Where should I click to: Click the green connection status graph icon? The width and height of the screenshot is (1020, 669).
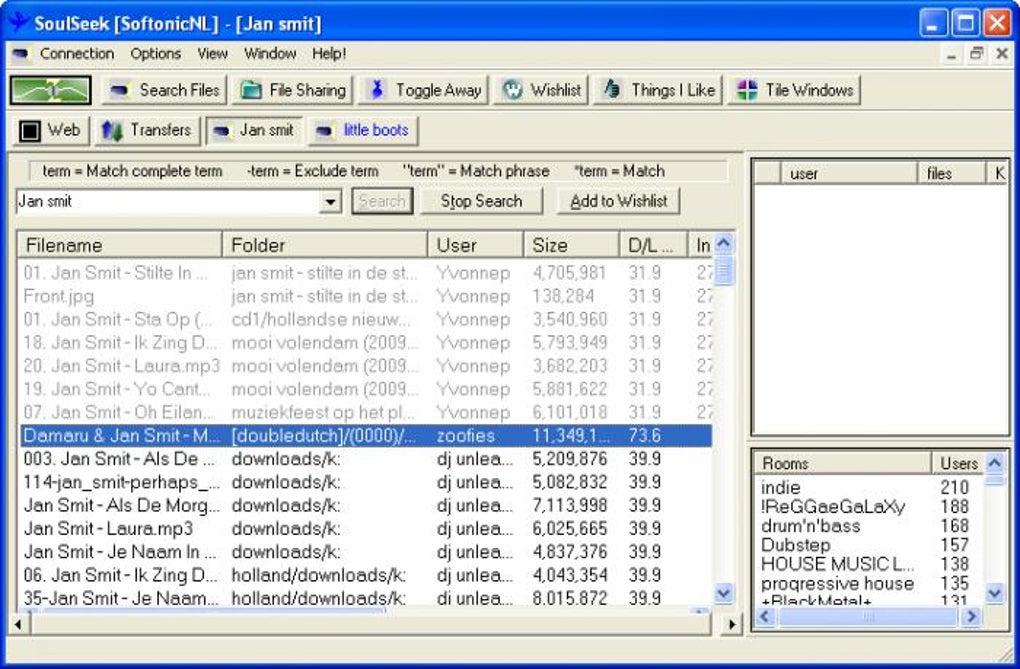point(50,90)
